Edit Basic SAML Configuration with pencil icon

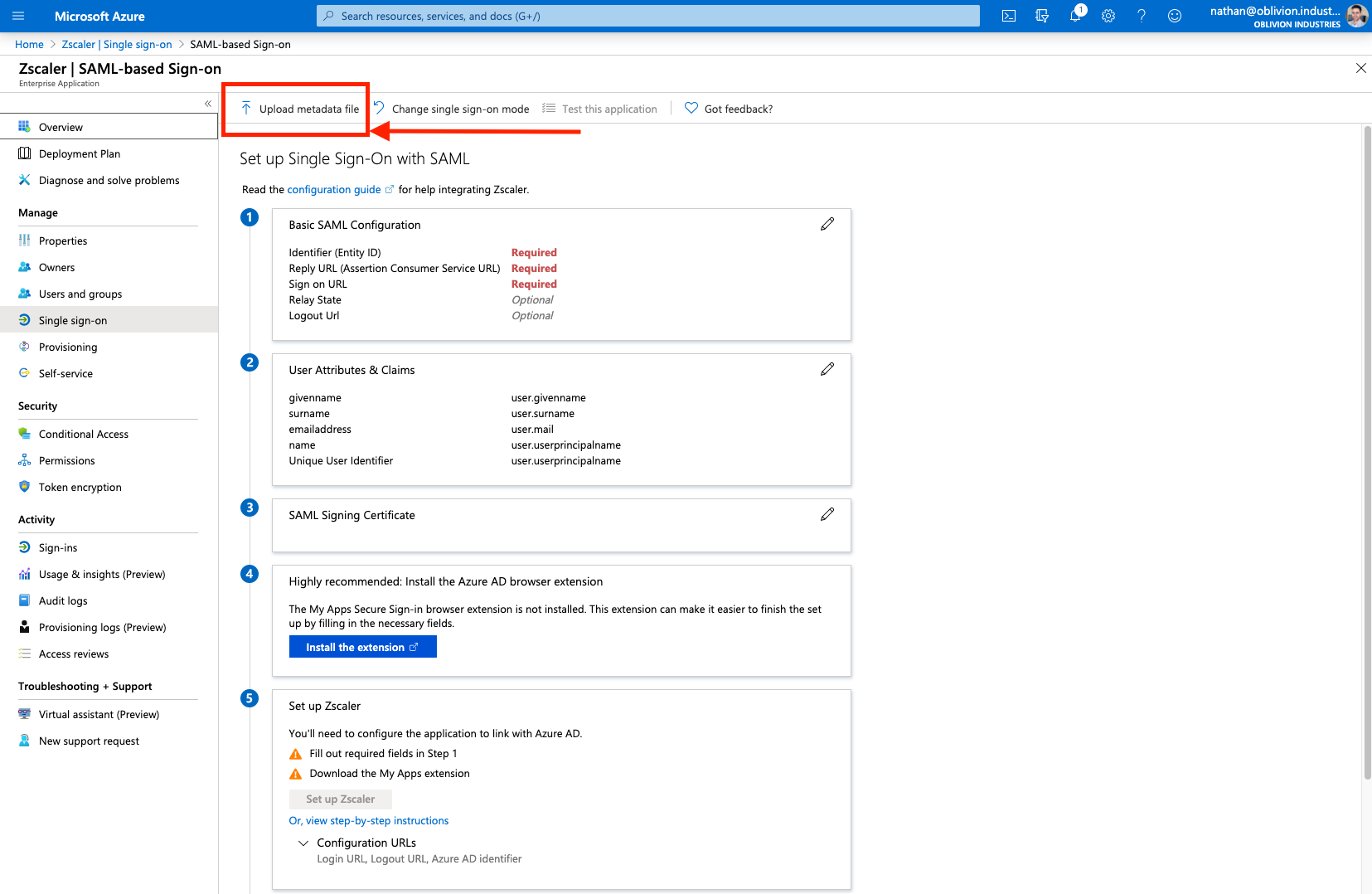click(827, 225)
